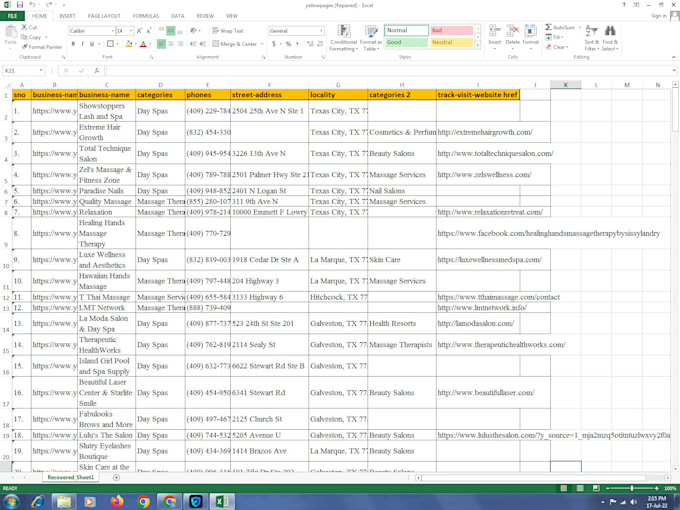Switch to the PAGE LAYOUT tab
This screenshot has height=510, width=680.
104,16
